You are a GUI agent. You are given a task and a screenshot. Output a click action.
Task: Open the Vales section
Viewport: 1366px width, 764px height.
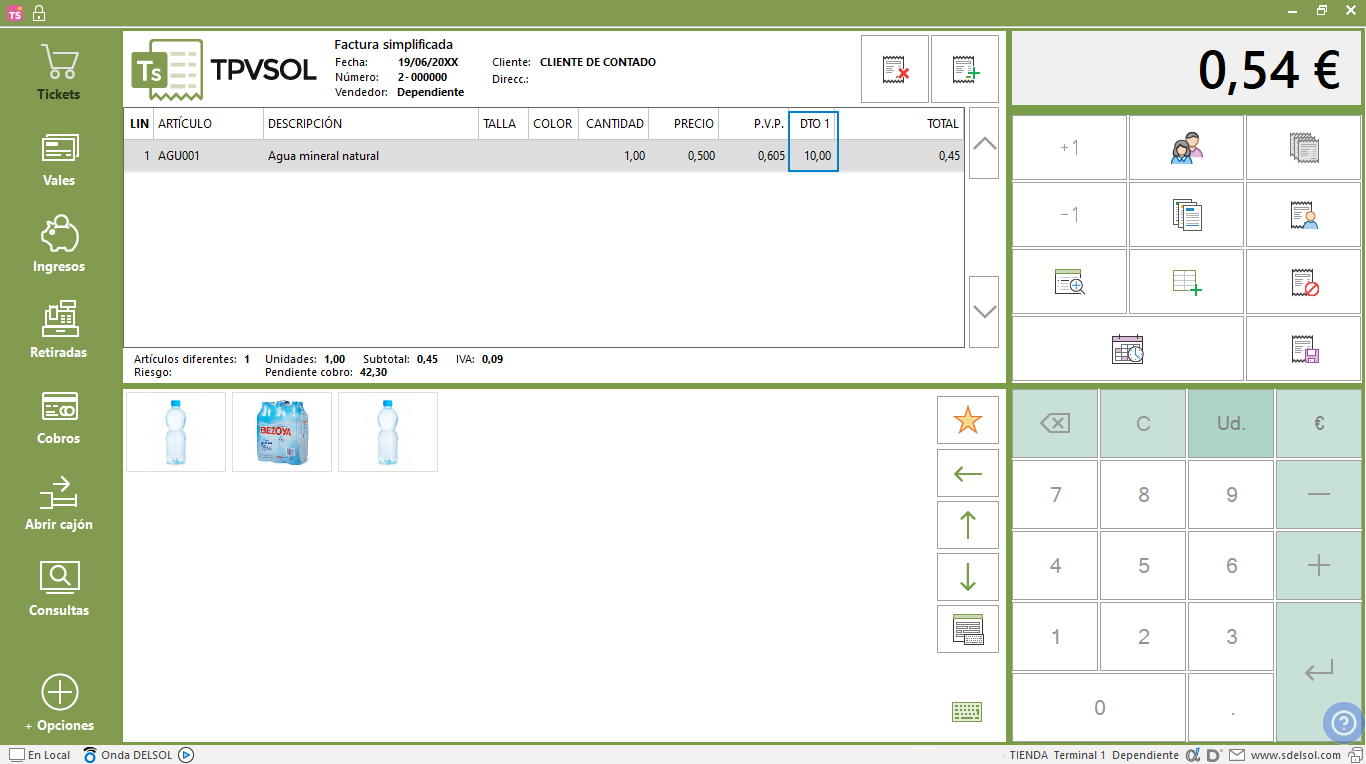coord(59,159)
